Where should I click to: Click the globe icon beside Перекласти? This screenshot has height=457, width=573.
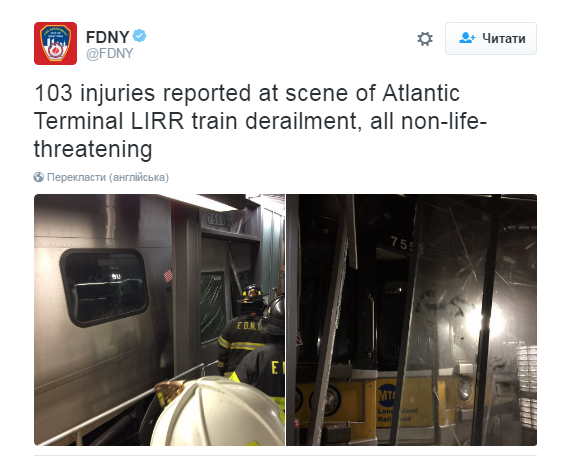(39, 177)
